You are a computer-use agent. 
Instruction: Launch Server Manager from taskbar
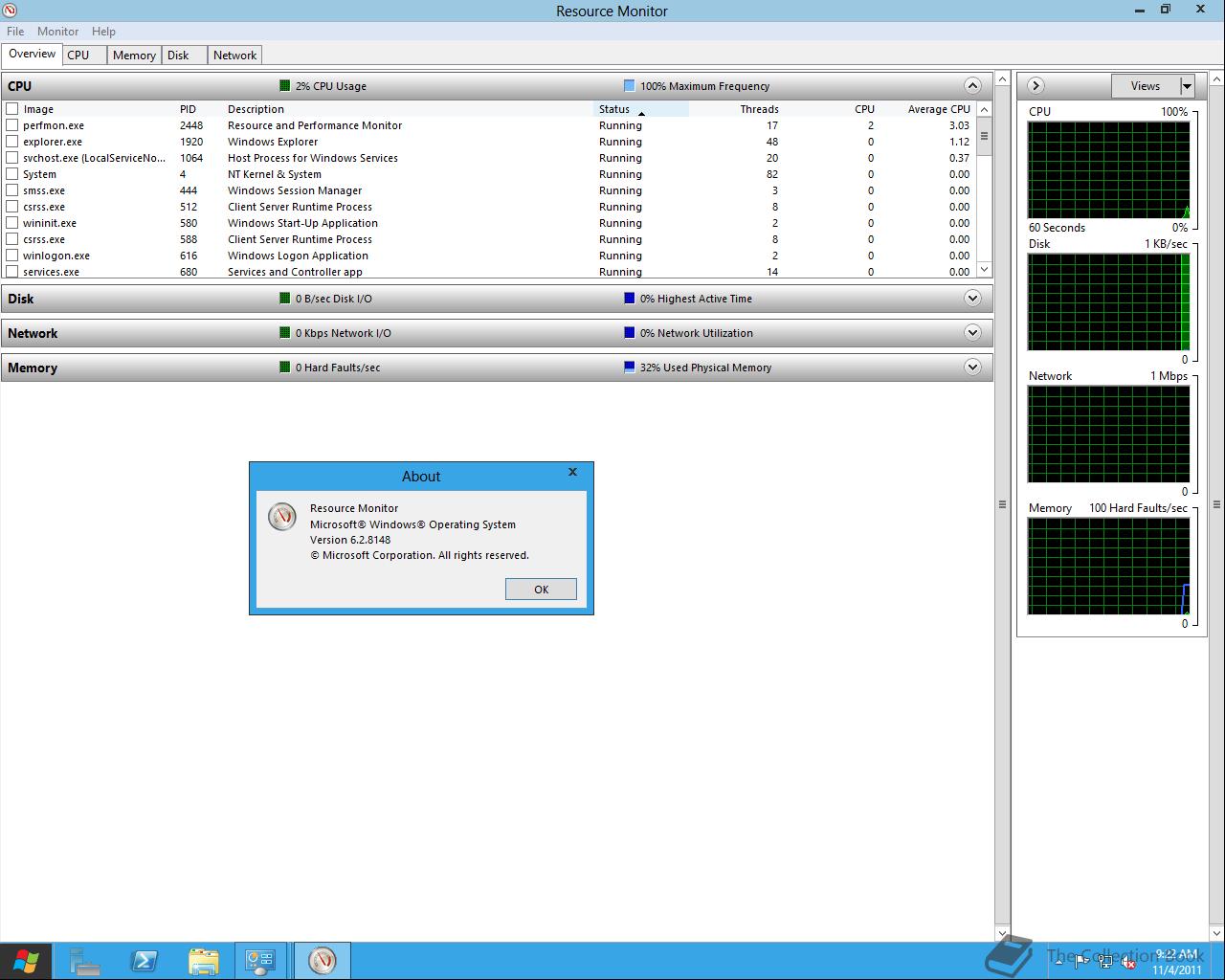click(84, 961)
